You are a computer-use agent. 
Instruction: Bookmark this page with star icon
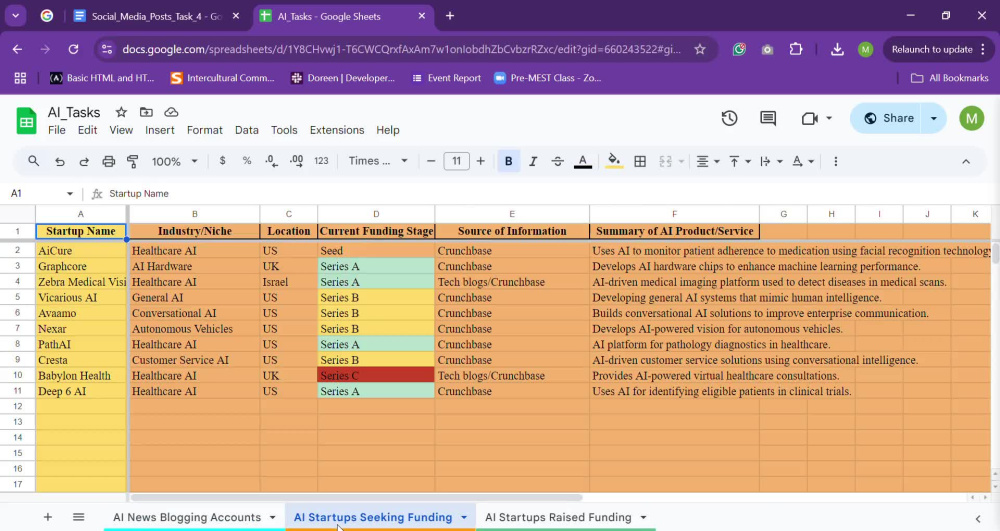tap(700, 49)
